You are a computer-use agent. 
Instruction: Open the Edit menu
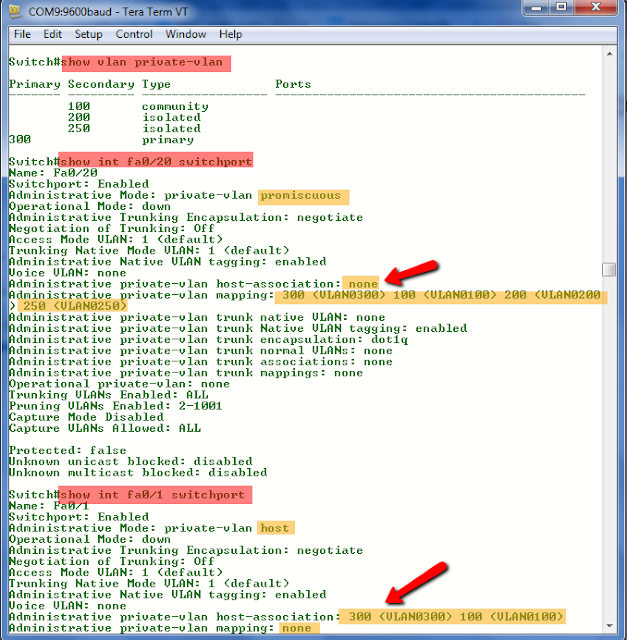52,34
